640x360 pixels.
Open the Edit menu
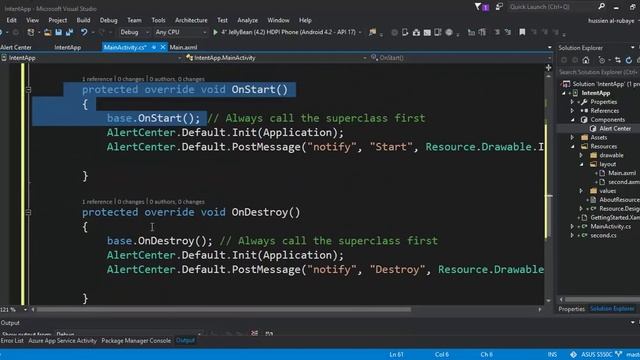[x=11, y=20]
